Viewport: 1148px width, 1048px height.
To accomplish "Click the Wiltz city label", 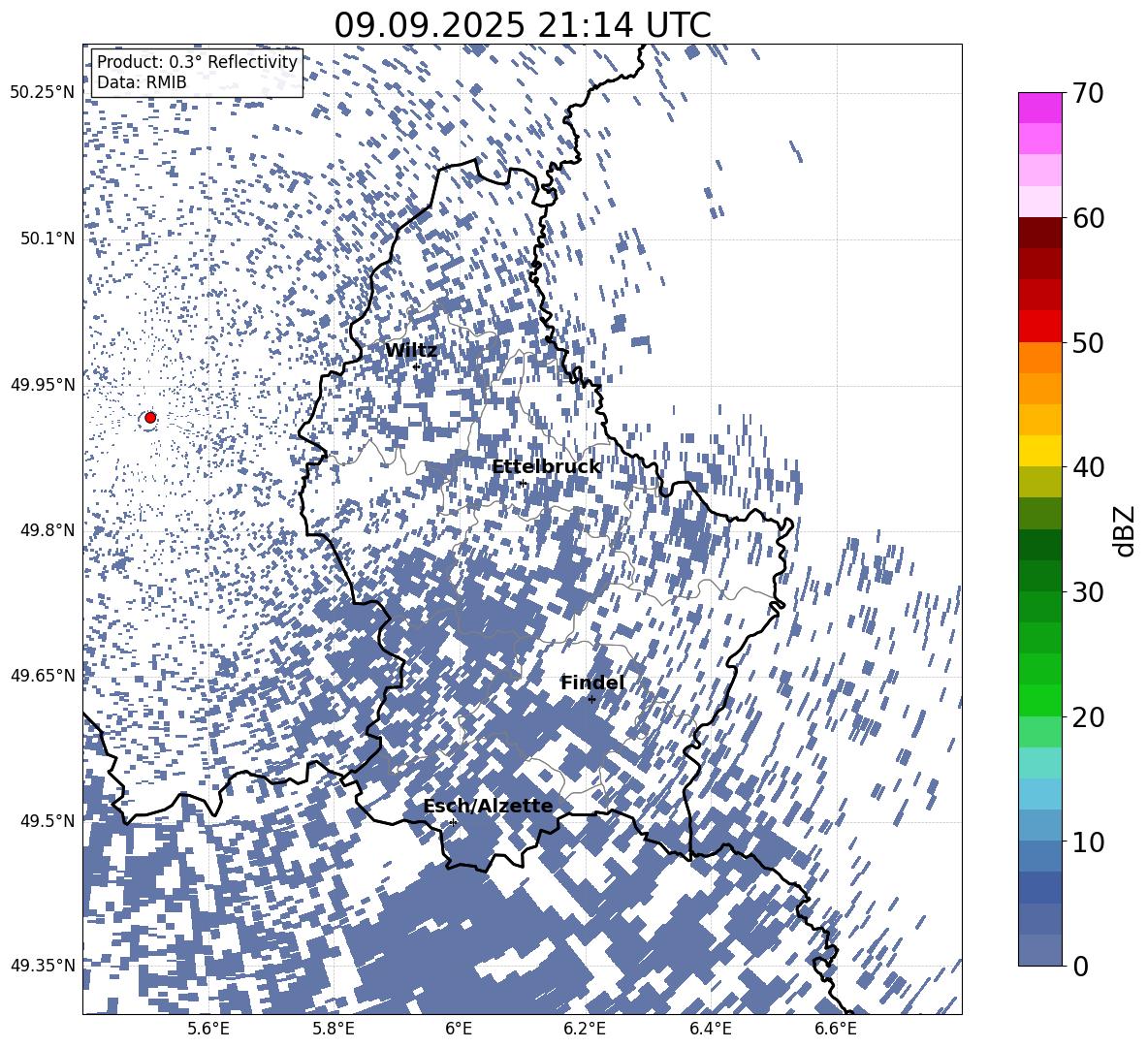I will [x=411, y=351].
